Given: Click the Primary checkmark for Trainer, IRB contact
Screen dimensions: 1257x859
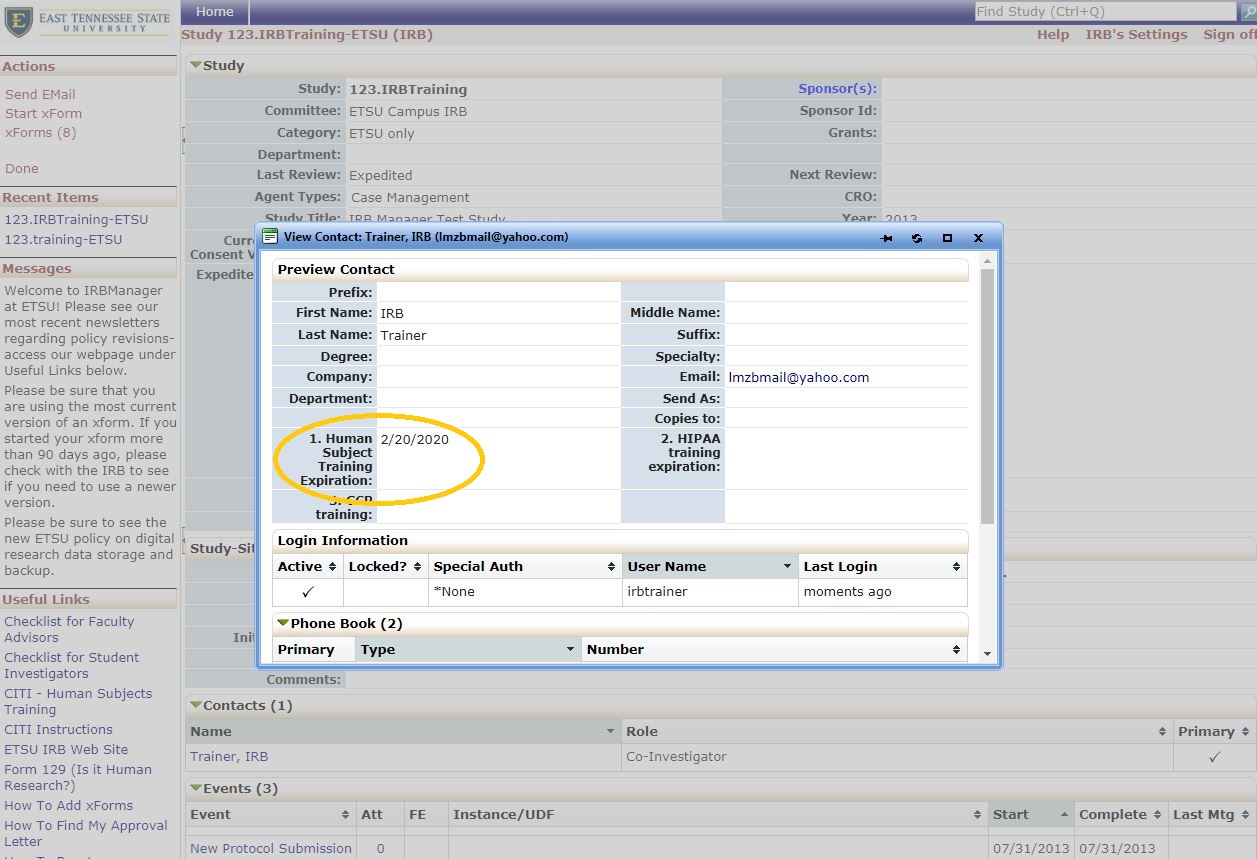Looking at the screenshot, I should (1214, 757).
